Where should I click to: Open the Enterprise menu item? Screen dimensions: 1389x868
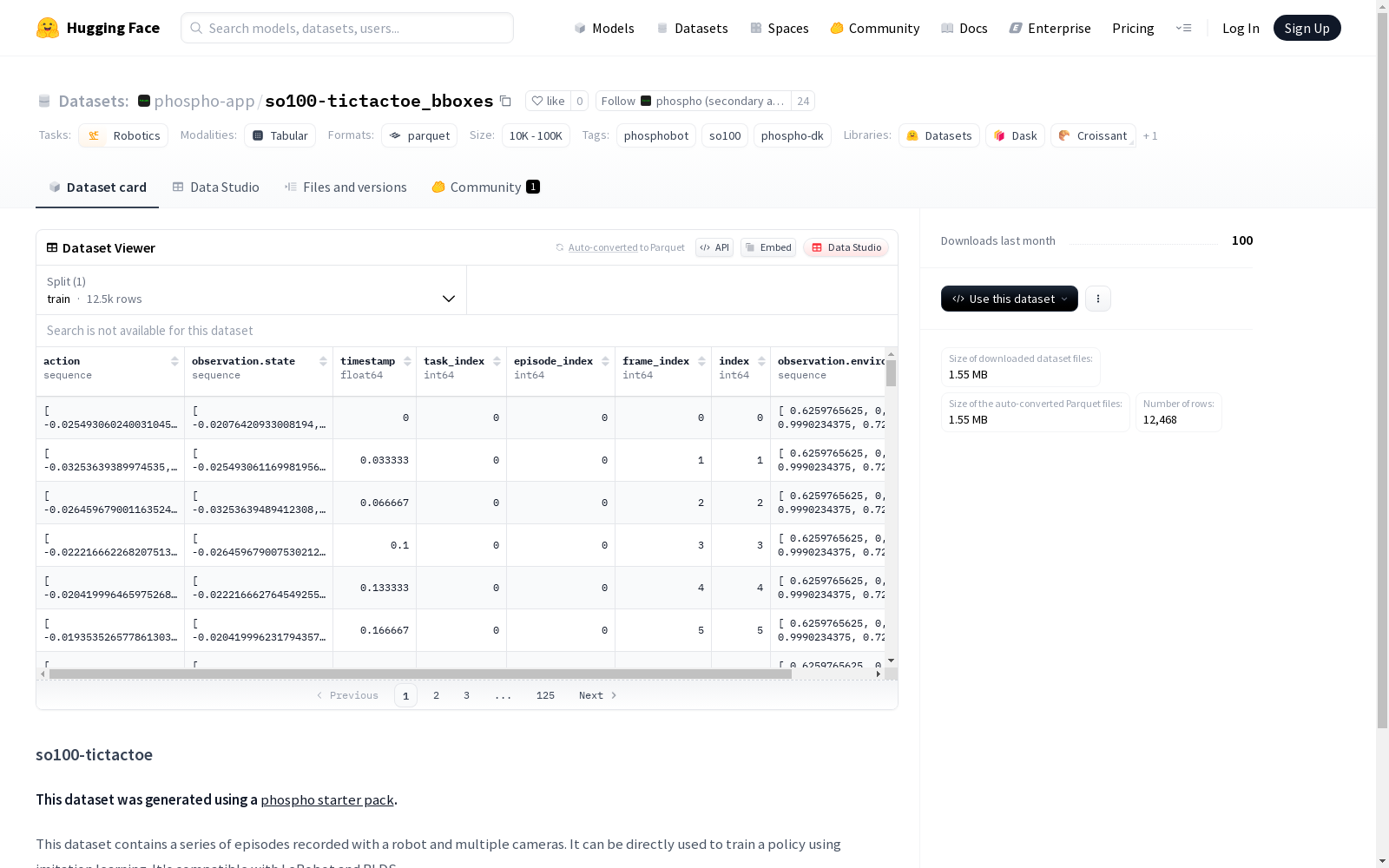(1050, 28)
